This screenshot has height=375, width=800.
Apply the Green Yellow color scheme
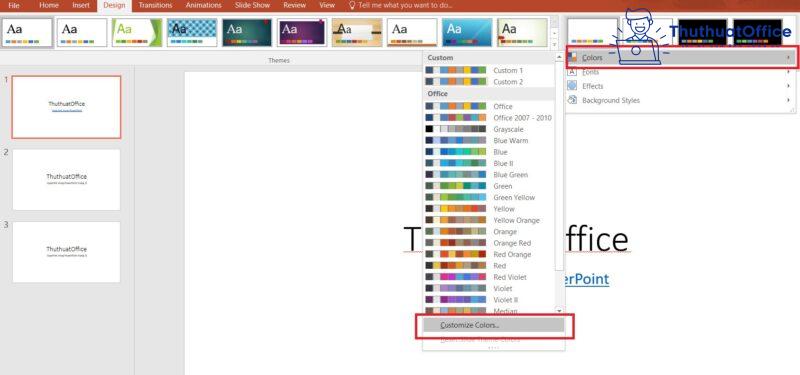[x=489, y=197]
